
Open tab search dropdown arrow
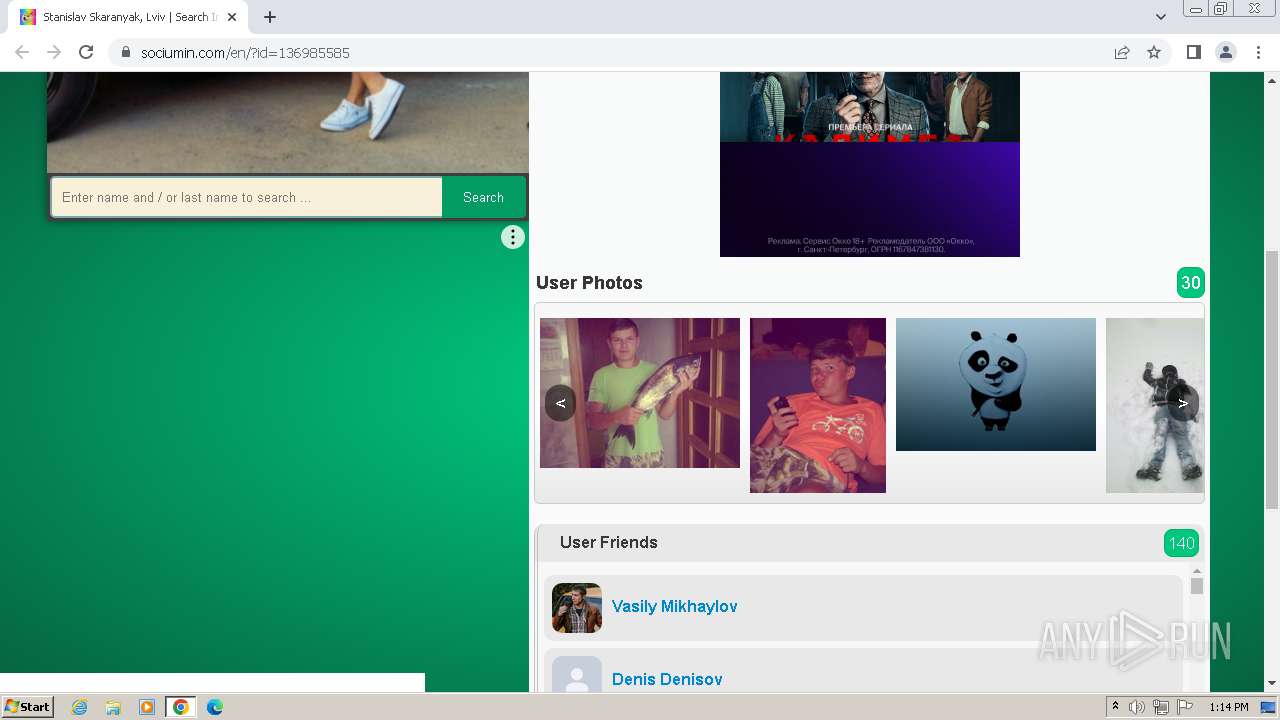[1160, 17]
